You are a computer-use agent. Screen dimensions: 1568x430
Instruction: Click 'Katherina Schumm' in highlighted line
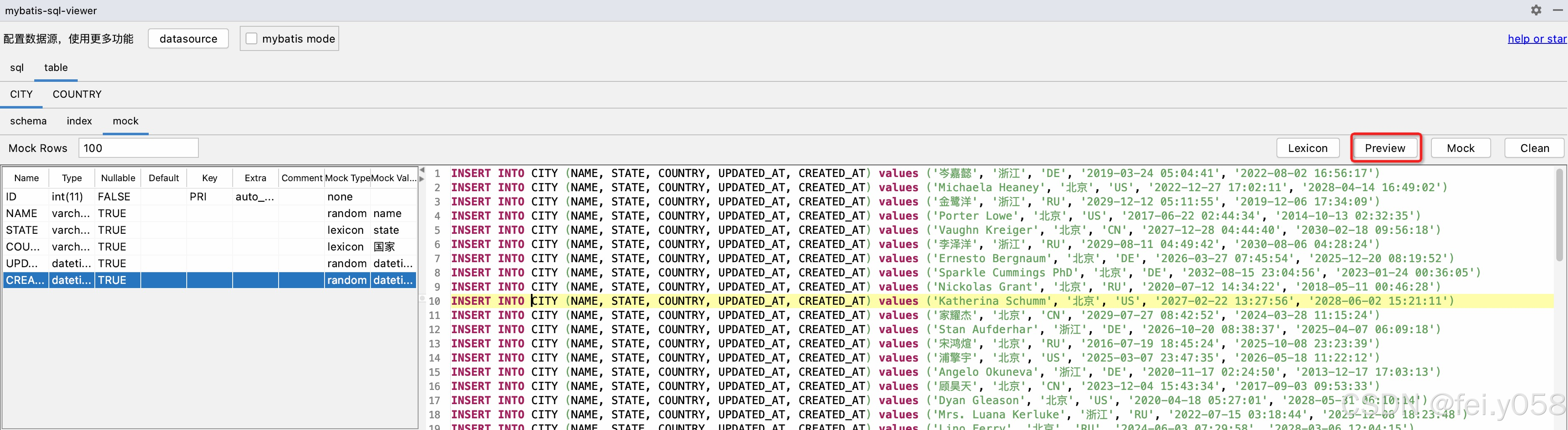pyautogui.click(x=992, y=301)
